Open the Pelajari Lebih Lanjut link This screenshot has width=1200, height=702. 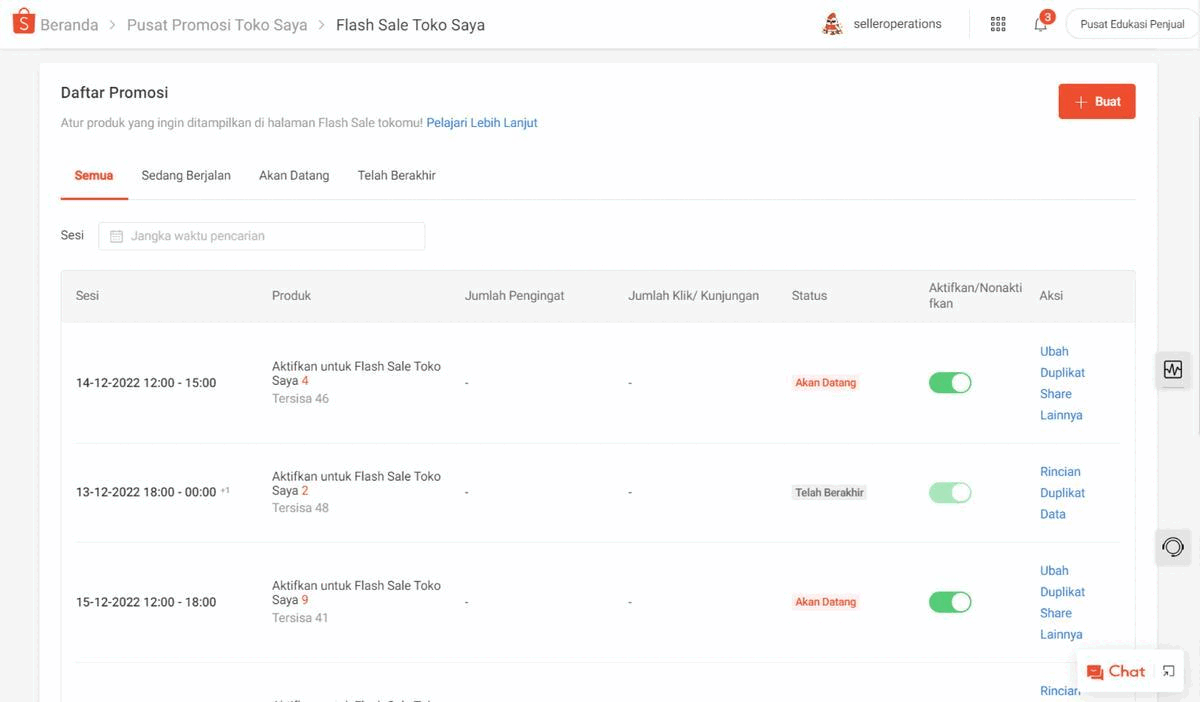click(482, 123)
